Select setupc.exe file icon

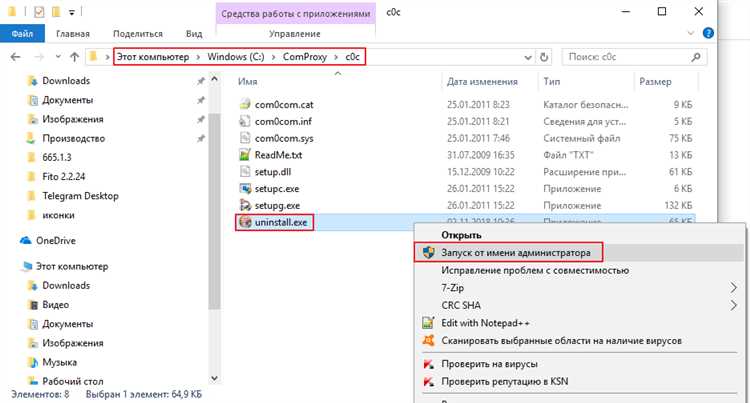tap(245, 188)
